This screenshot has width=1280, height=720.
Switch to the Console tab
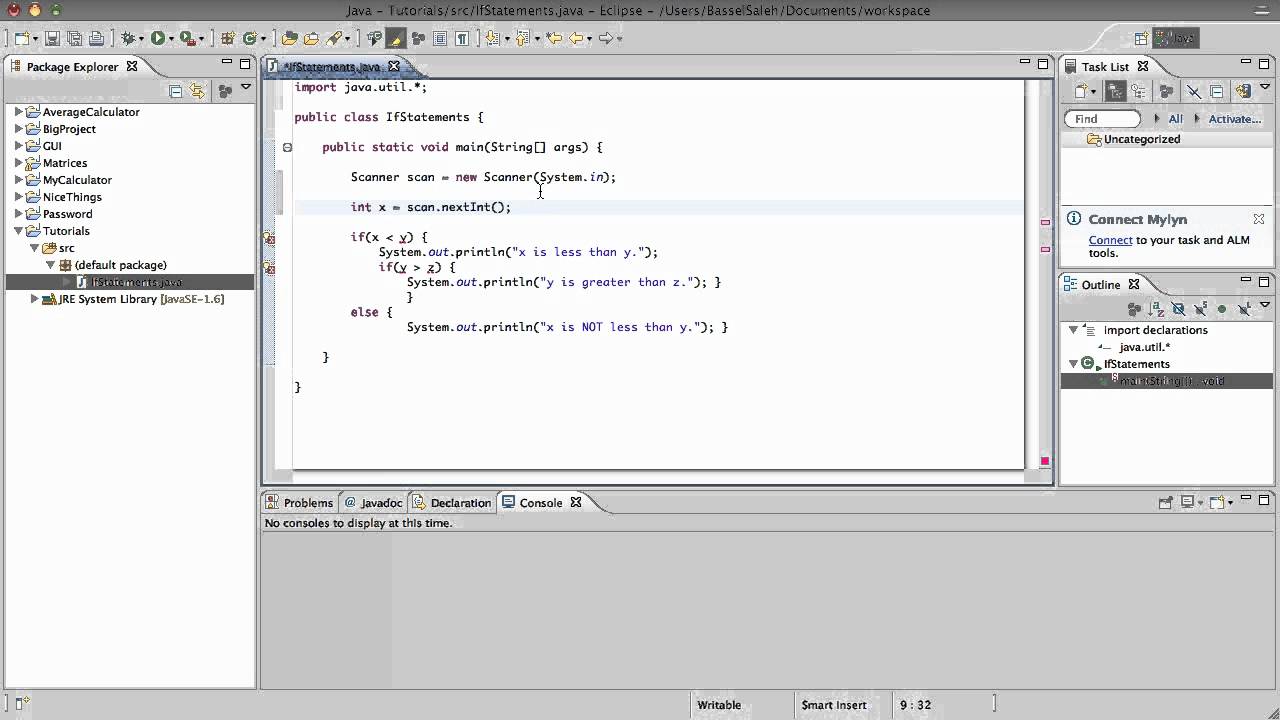coord(541,503)
